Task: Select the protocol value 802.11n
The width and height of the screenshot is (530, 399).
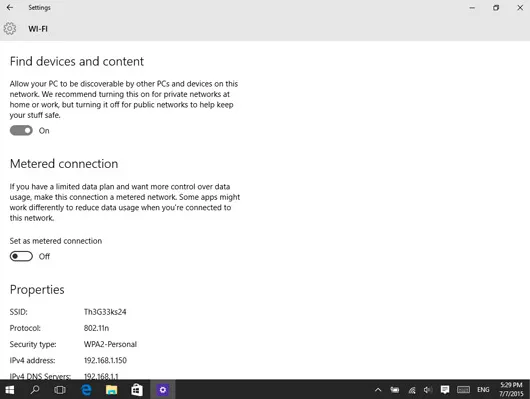Action: tap(96, 328)
